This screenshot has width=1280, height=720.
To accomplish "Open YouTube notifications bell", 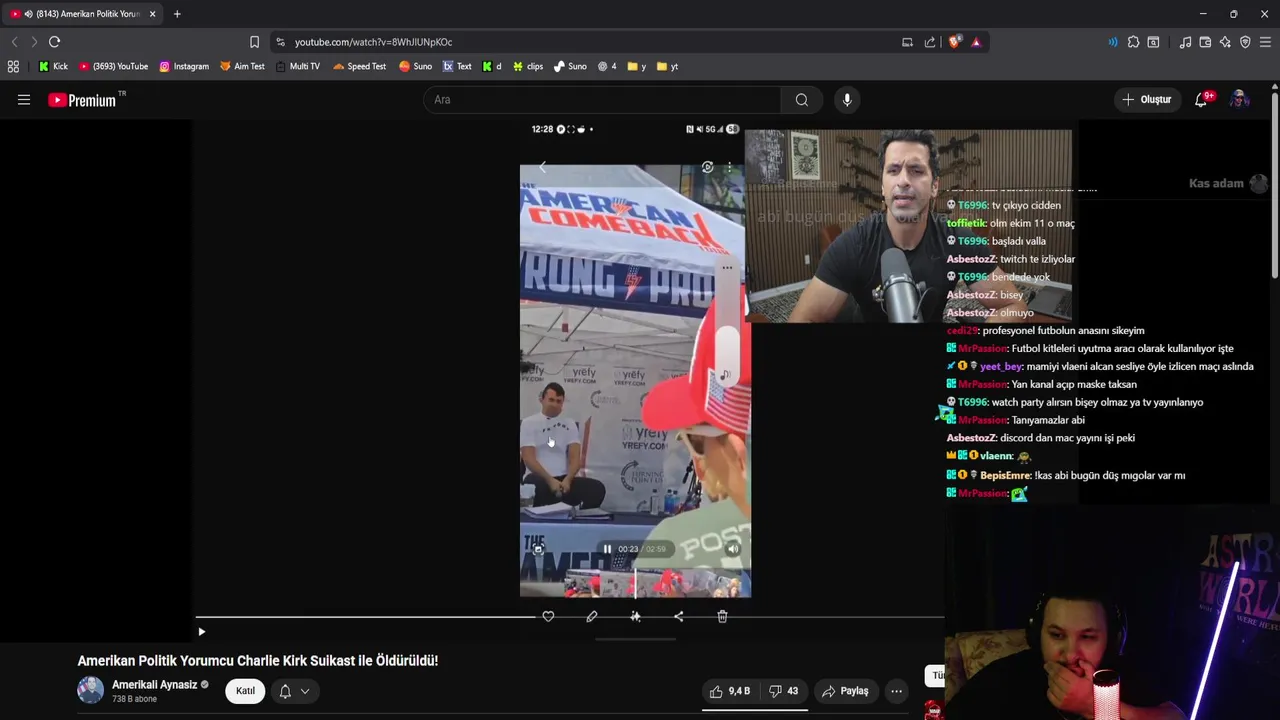I will [x=1202, y=100].
